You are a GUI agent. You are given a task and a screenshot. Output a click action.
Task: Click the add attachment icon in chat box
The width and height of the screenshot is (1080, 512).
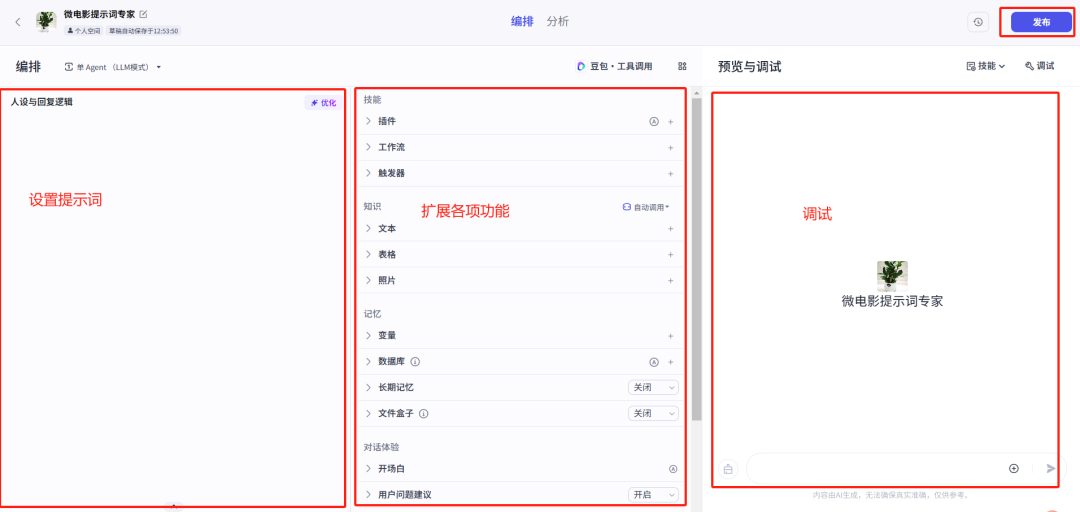tap(1013, 468)
